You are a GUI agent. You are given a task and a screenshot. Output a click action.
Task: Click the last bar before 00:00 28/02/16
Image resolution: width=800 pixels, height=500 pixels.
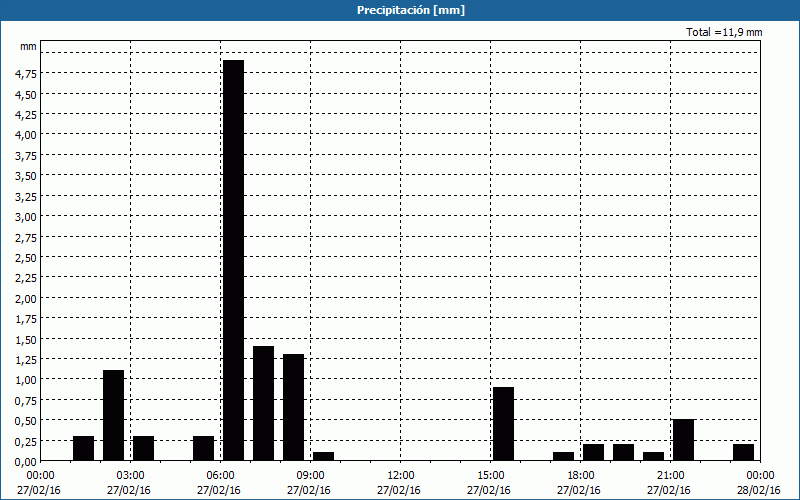(743, 452)
